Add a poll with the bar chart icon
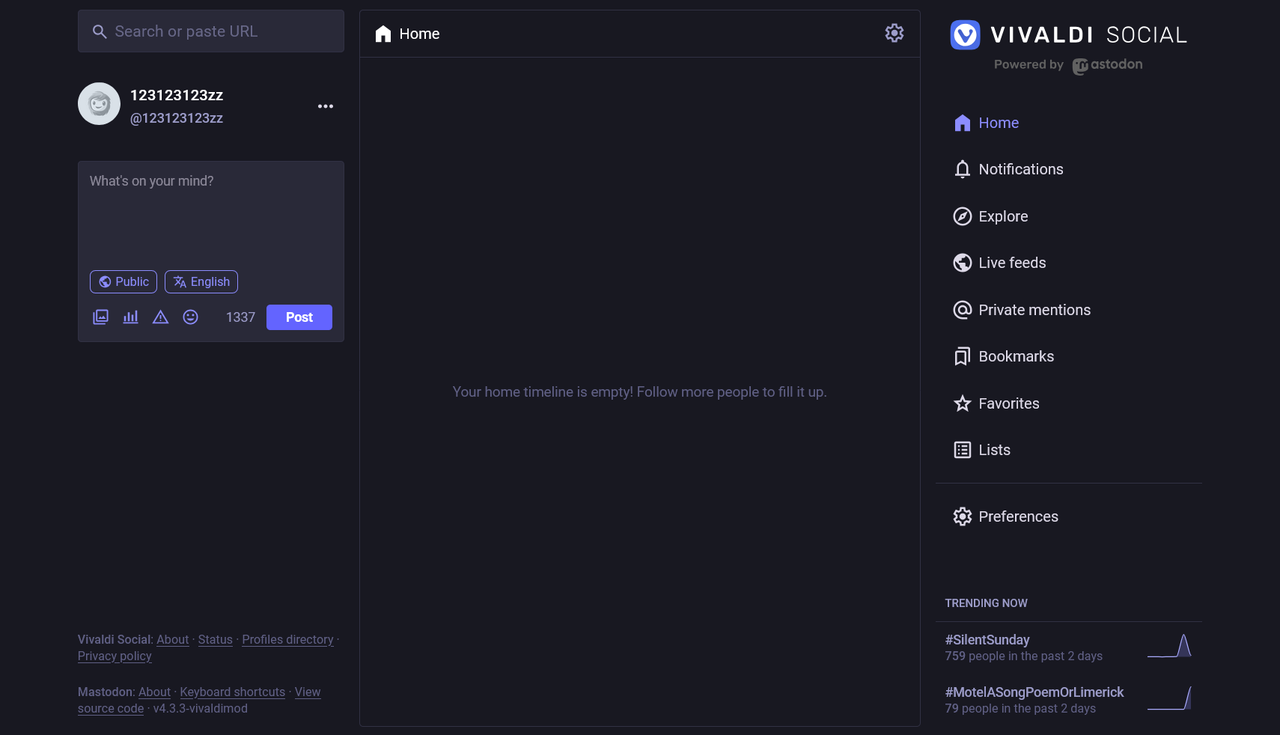Viewport: 1280px width, 735px height. click(130, 317)
